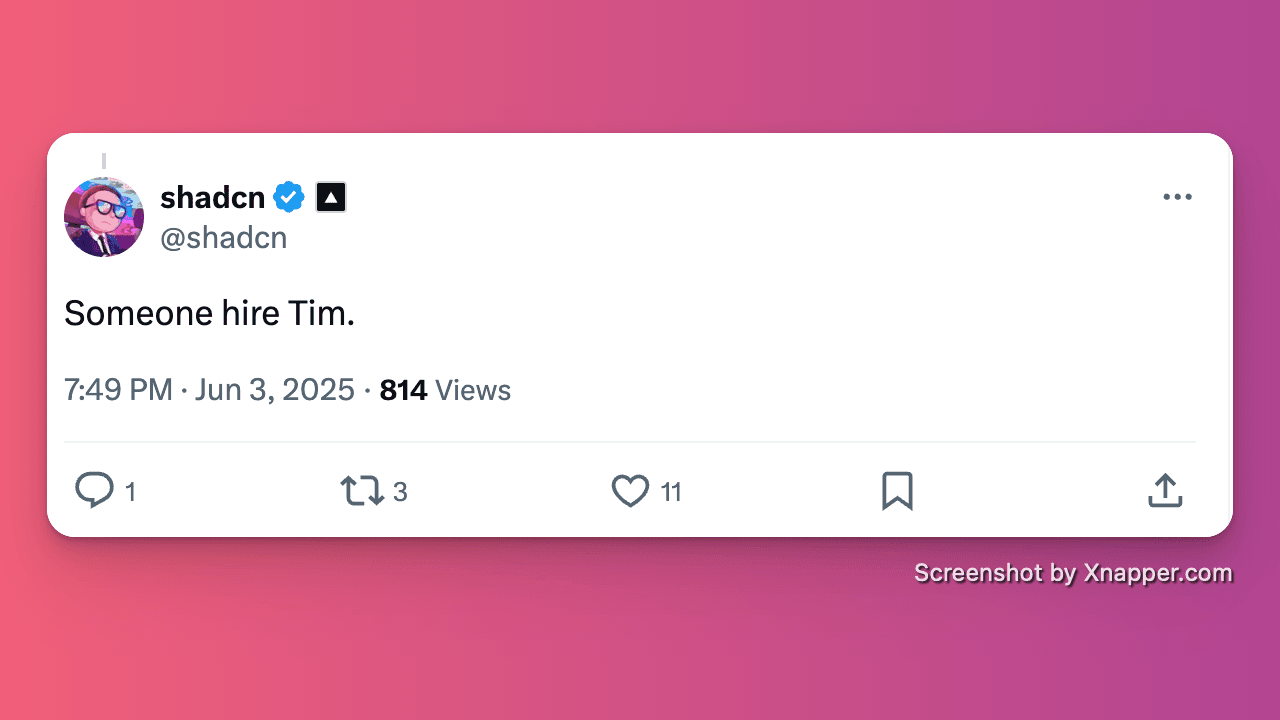Click the grey handle above the avatar
Screen dimensions: 1280x720
tap(104, 160)
